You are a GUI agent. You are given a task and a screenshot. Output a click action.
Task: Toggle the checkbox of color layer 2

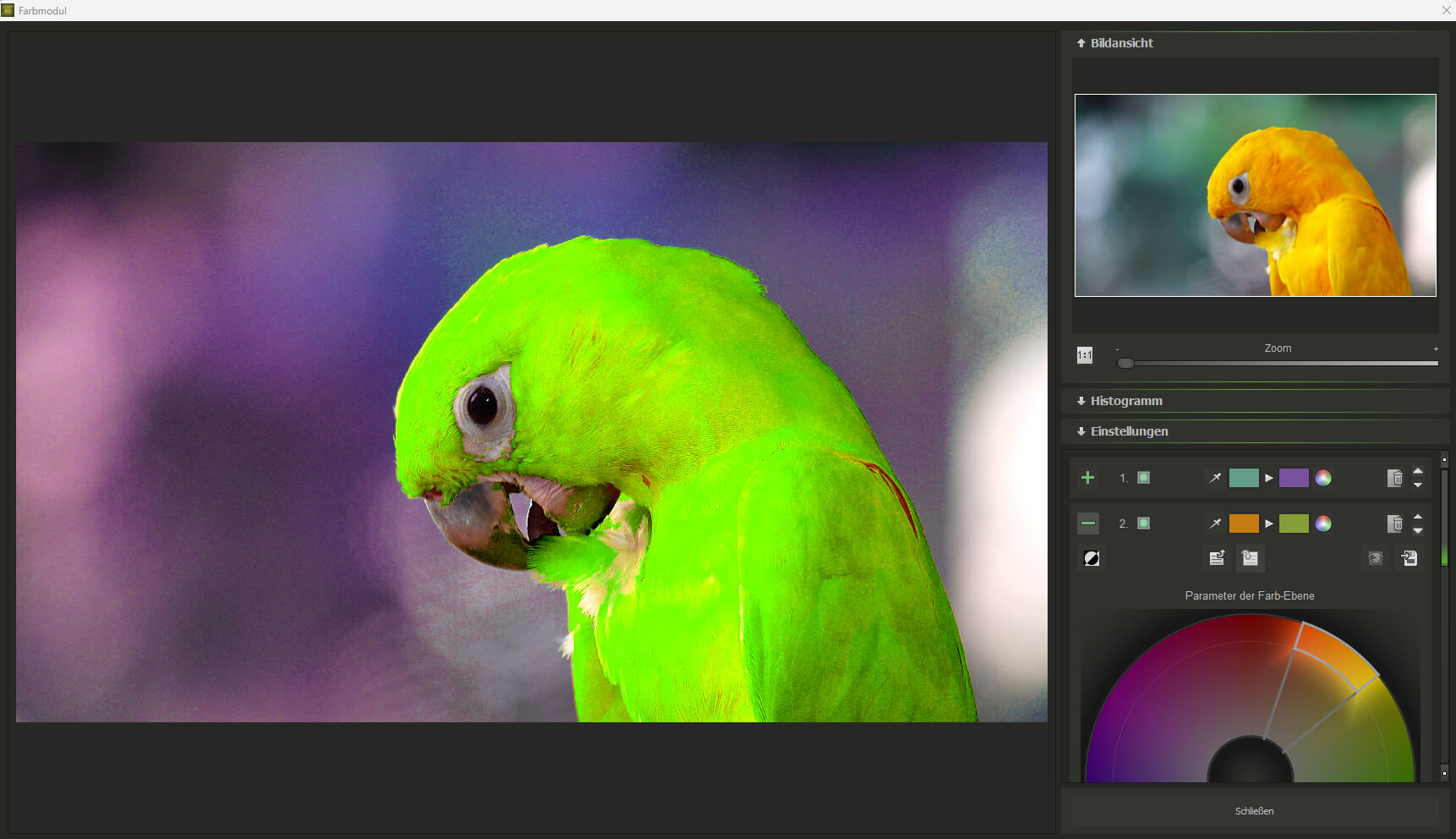pos(1143,524)
